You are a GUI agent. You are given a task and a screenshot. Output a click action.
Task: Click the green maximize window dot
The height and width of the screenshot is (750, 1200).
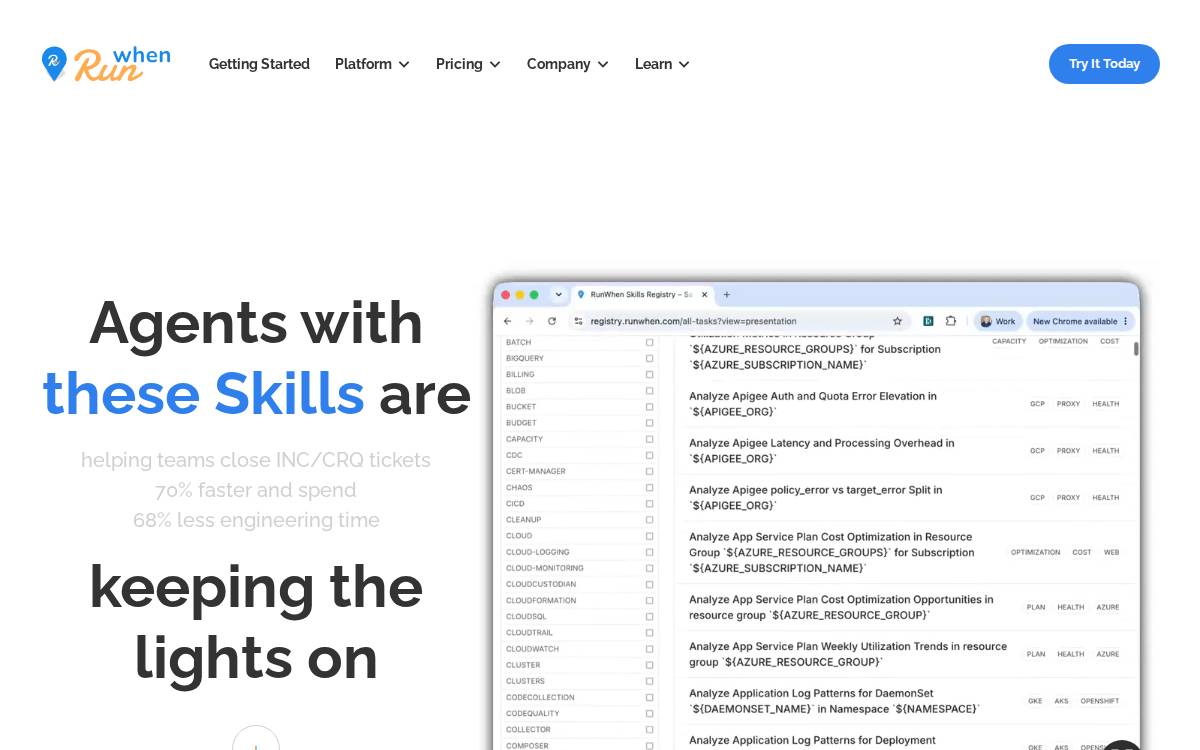(x=534, y=295)
